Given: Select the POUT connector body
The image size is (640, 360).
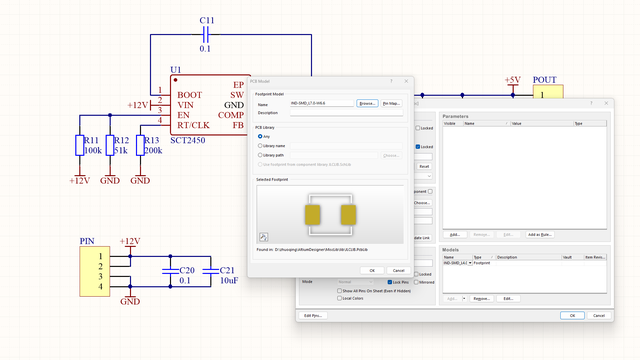Looking at the screenshot, I should [x=548, y=91].
